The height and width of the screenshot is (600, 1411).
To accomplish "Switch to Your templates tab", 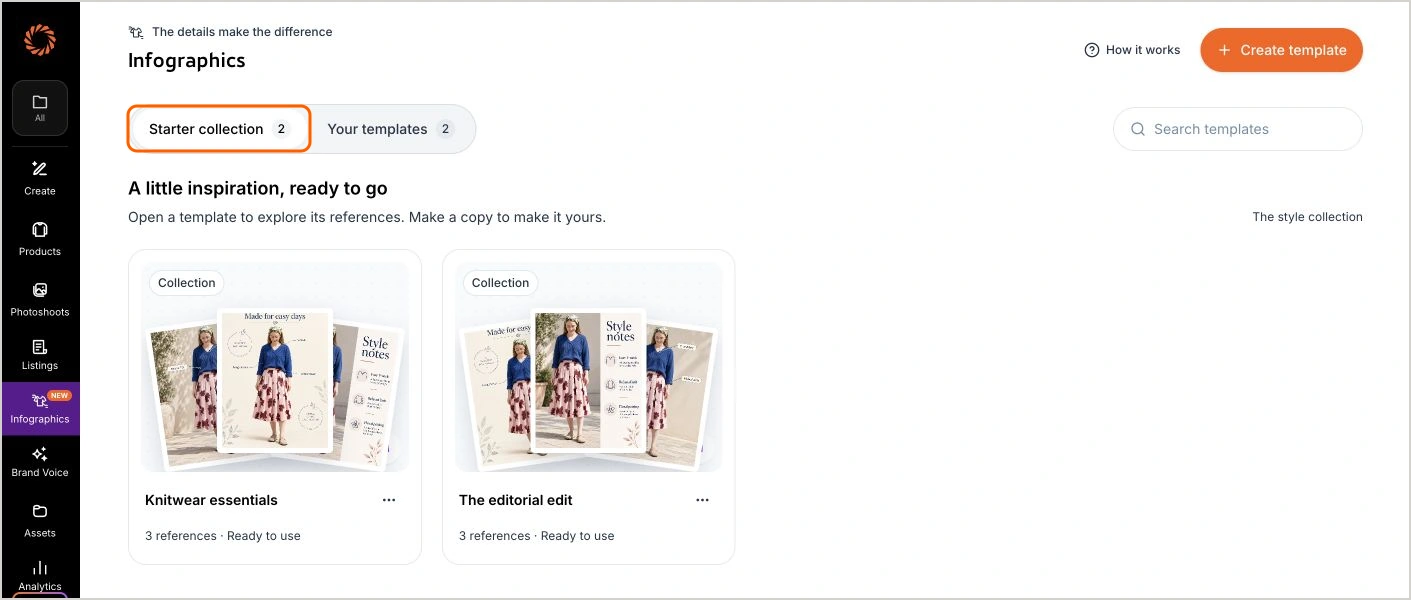I will tap(390, 129).
